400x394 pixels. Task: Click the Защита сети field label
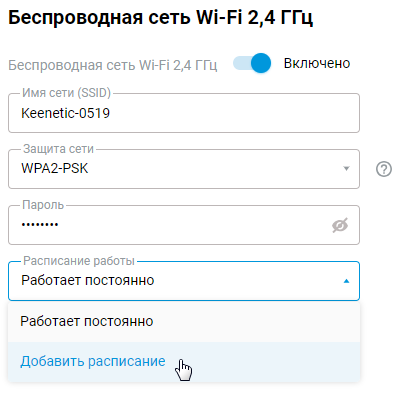click(59, 149)
